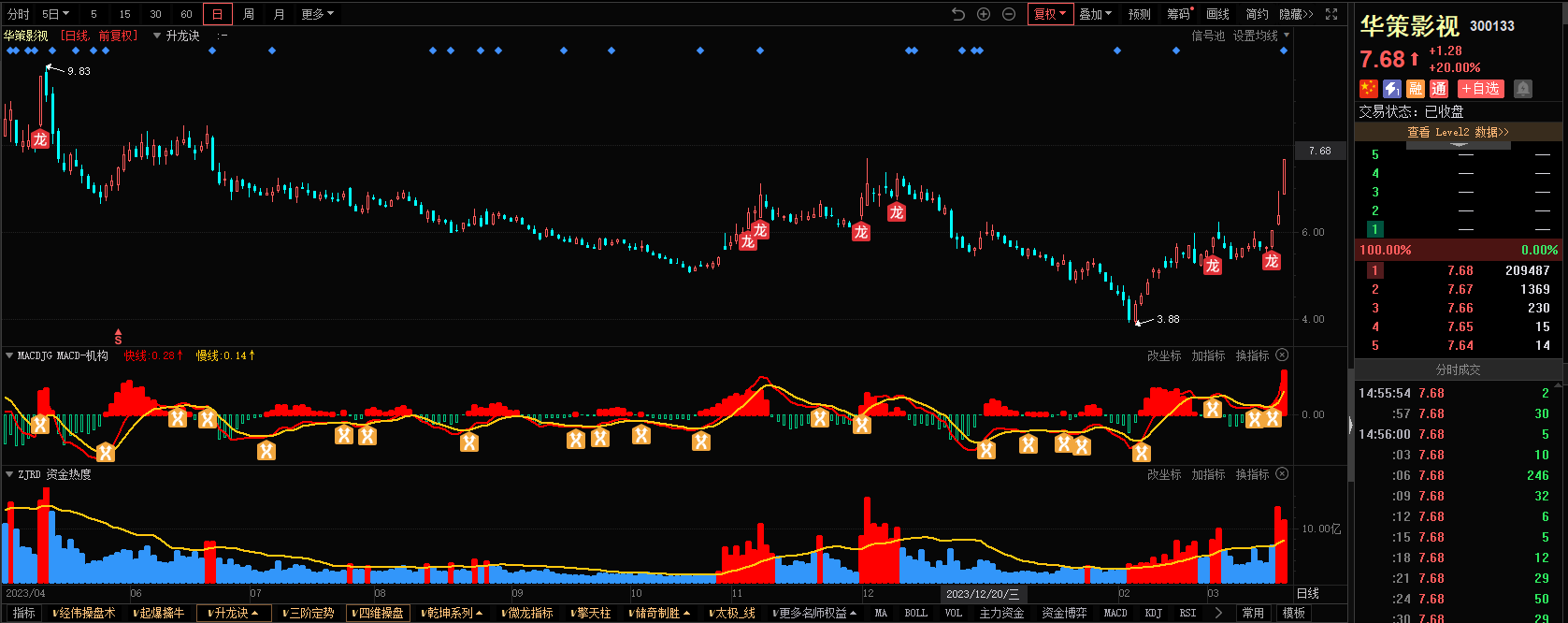1568x623 pixels.
Task: Open the 叠加 overlay dropdown
Action: point(1095,14)
